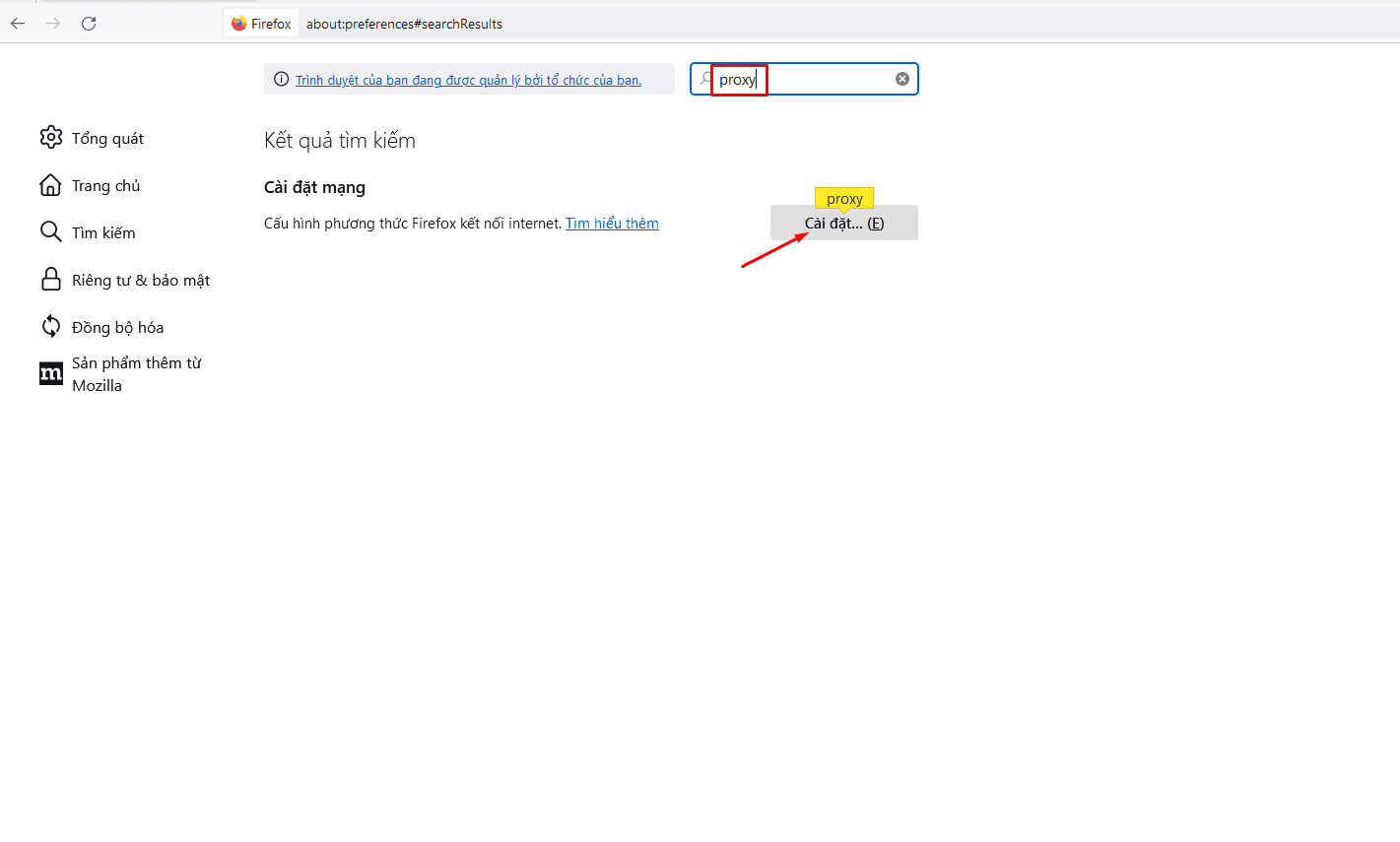The image size is (1400, 842).
Task: Go back using the browser back arrow
Action: click(18, 24)
